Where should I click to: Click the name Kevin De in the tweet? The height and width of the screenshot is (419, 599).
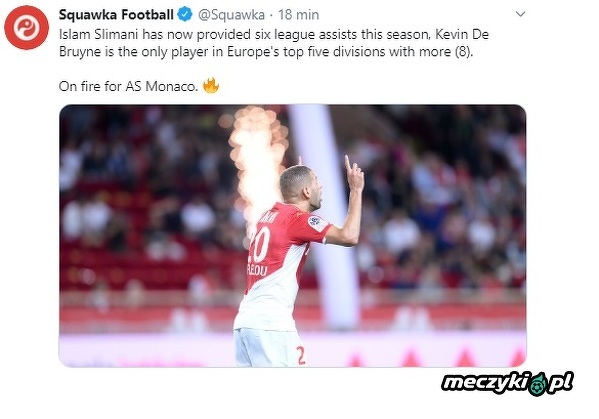(x=462, y=34)
